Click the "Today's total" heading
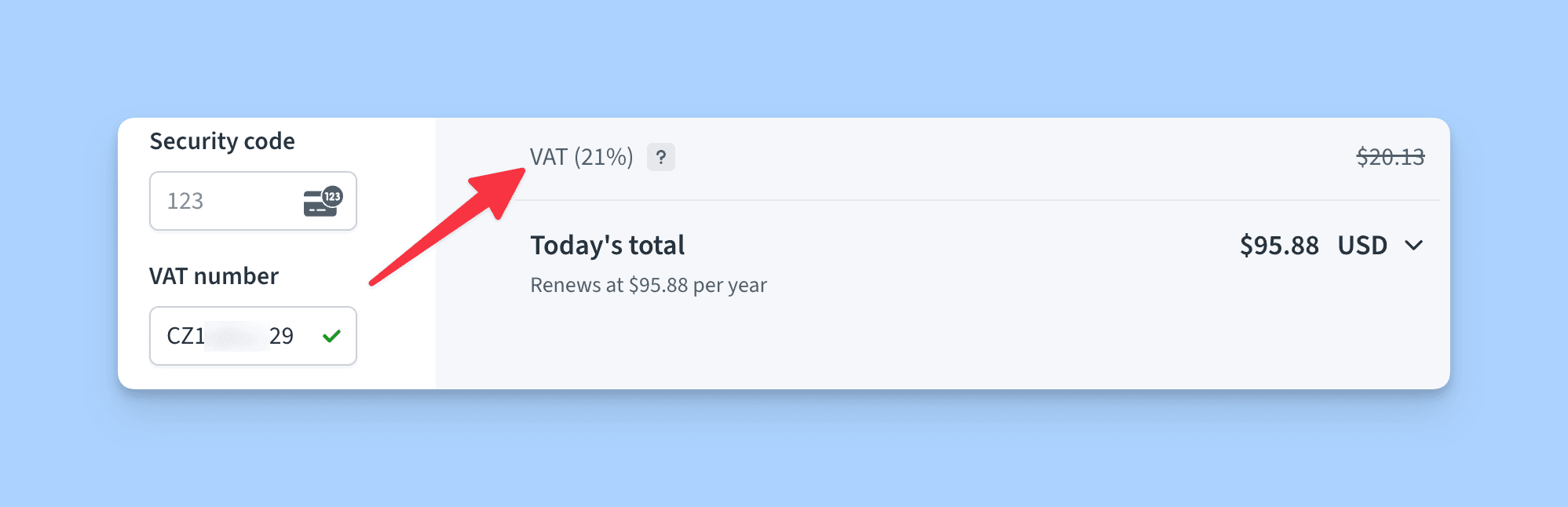 point(608,246)
